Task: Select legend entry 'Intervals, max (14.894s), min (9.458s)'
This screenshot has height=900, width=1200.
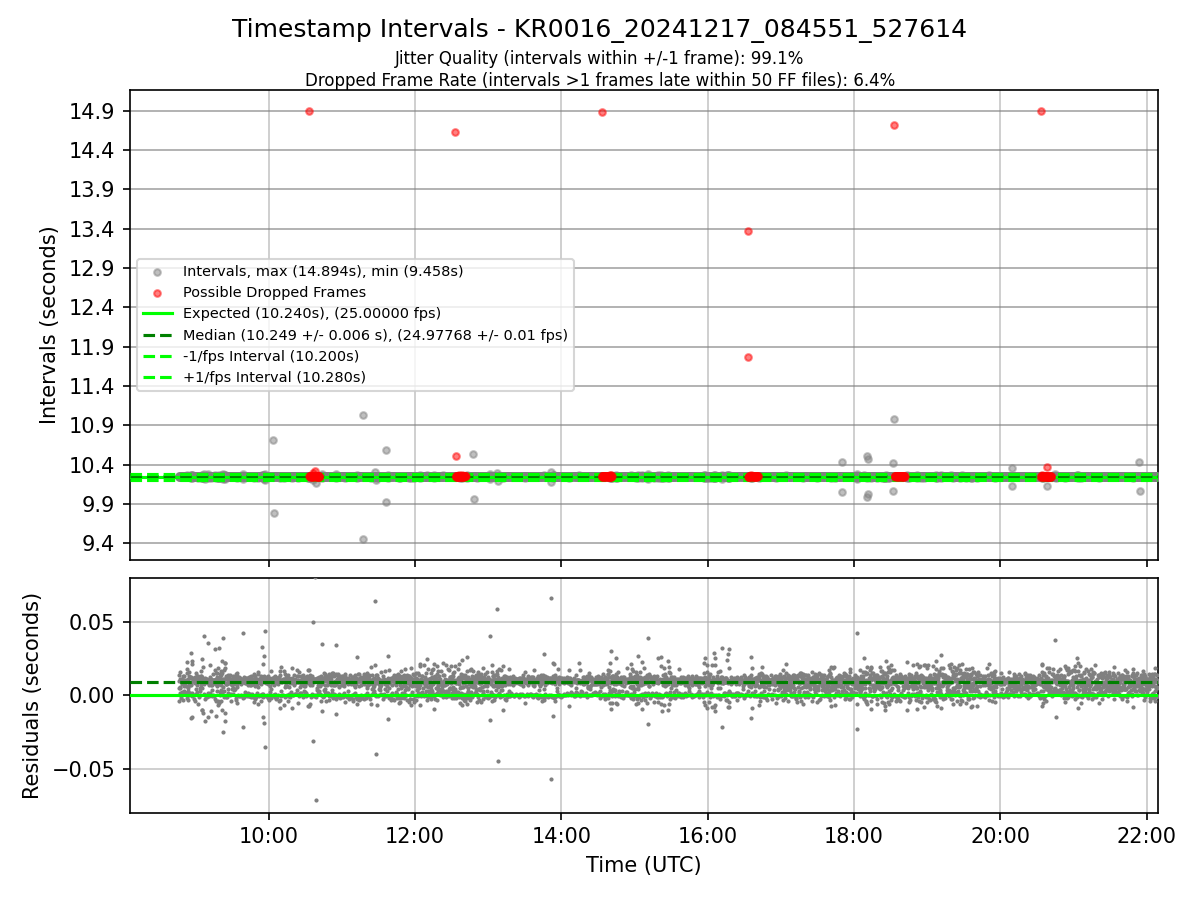Action: coord(323,271)
